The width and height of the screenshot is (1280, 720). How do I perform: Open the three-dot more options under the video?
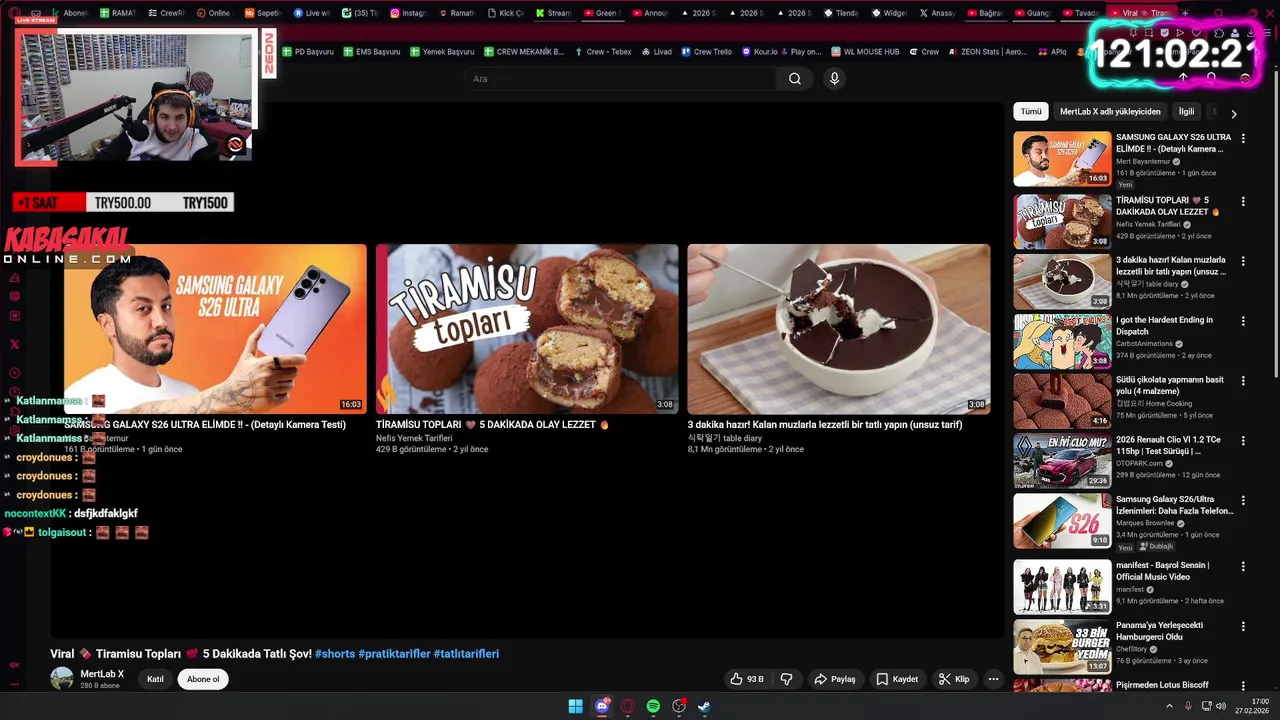coord(993,679)
